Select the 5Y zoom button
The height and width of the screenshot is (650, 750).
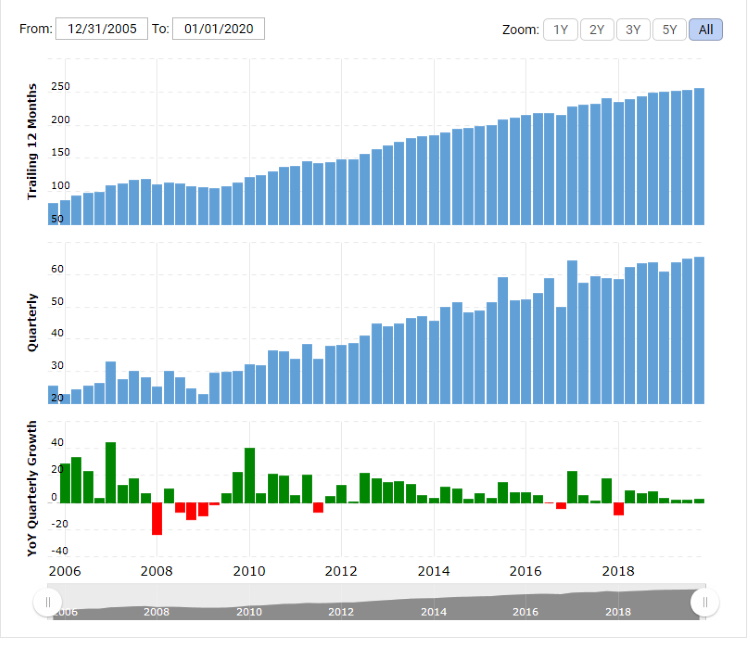(669, 30)
